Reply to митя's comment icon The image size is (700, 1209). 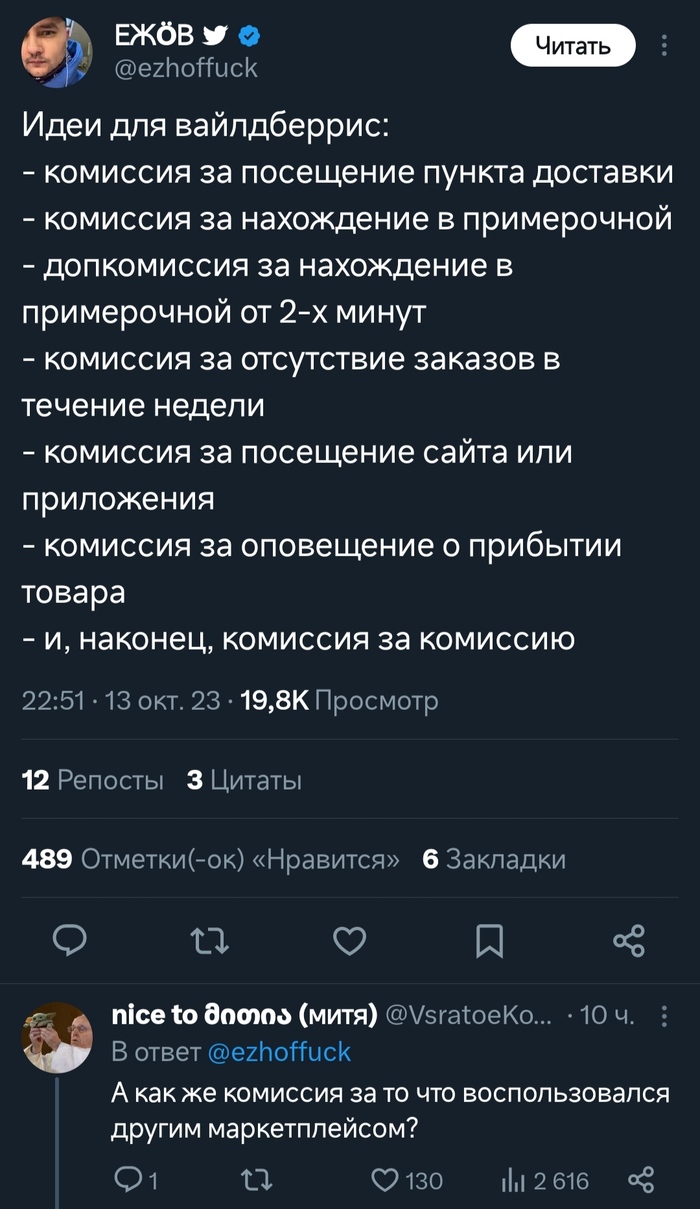pos(136,1180)
